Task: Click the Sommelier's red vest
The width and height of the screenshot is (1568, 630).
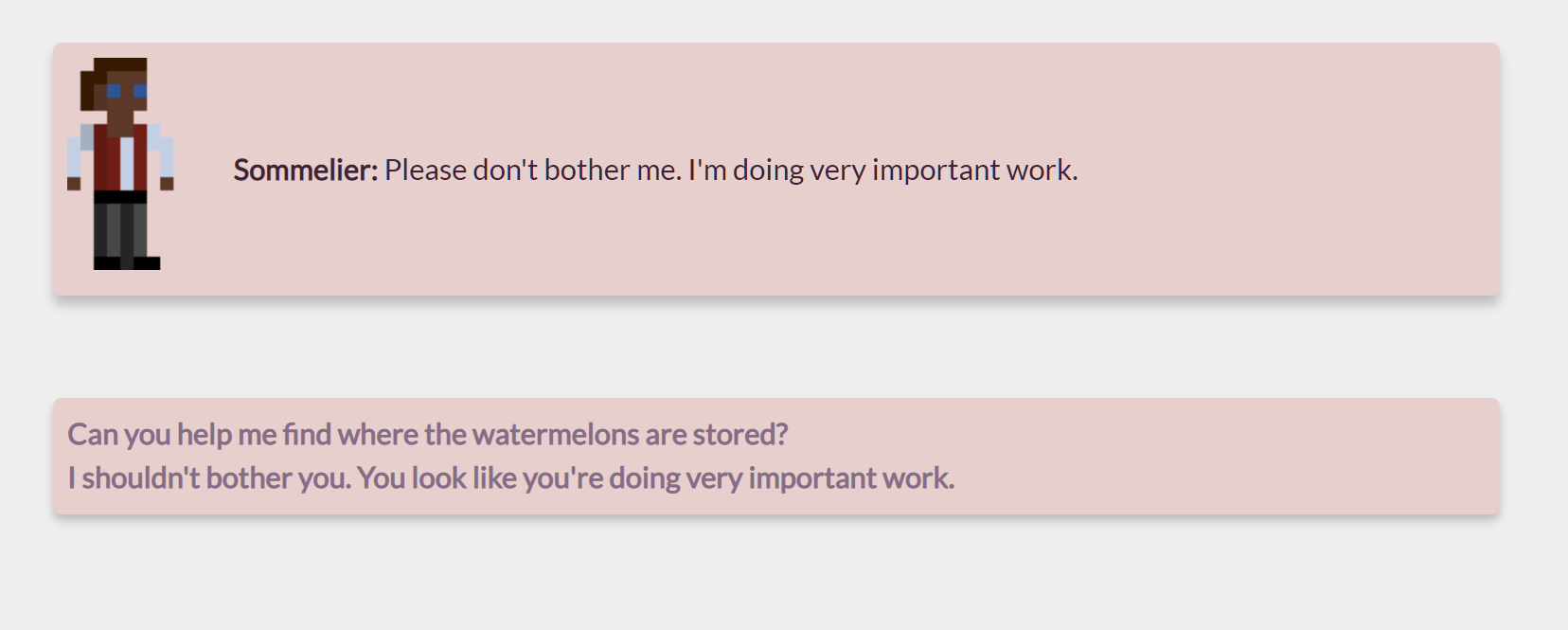Action: click(x=106, y=161)
